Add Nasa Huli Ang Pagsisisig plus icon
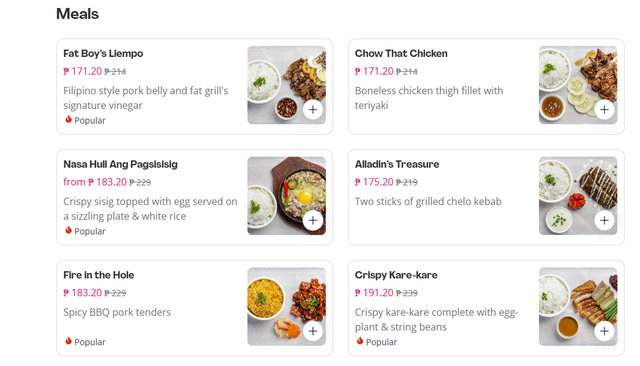 pos(313,220)
